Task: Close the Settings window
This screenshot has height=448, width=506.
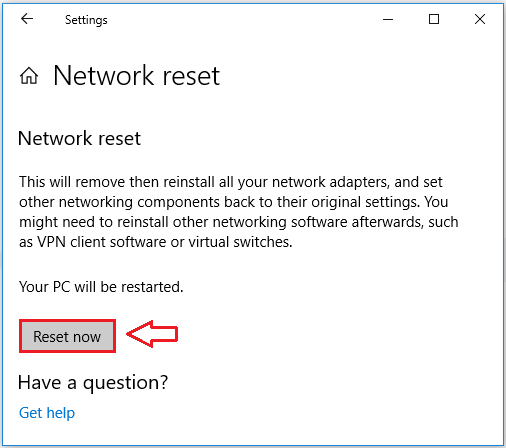Action: pyautogui.click(x=480, y=19)
